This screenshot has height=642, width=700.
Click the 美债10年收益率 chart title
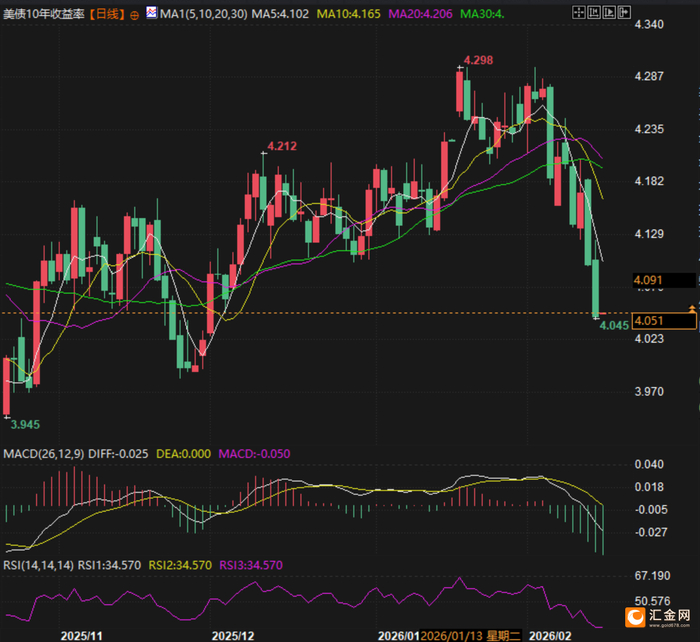tap(44, 14)
